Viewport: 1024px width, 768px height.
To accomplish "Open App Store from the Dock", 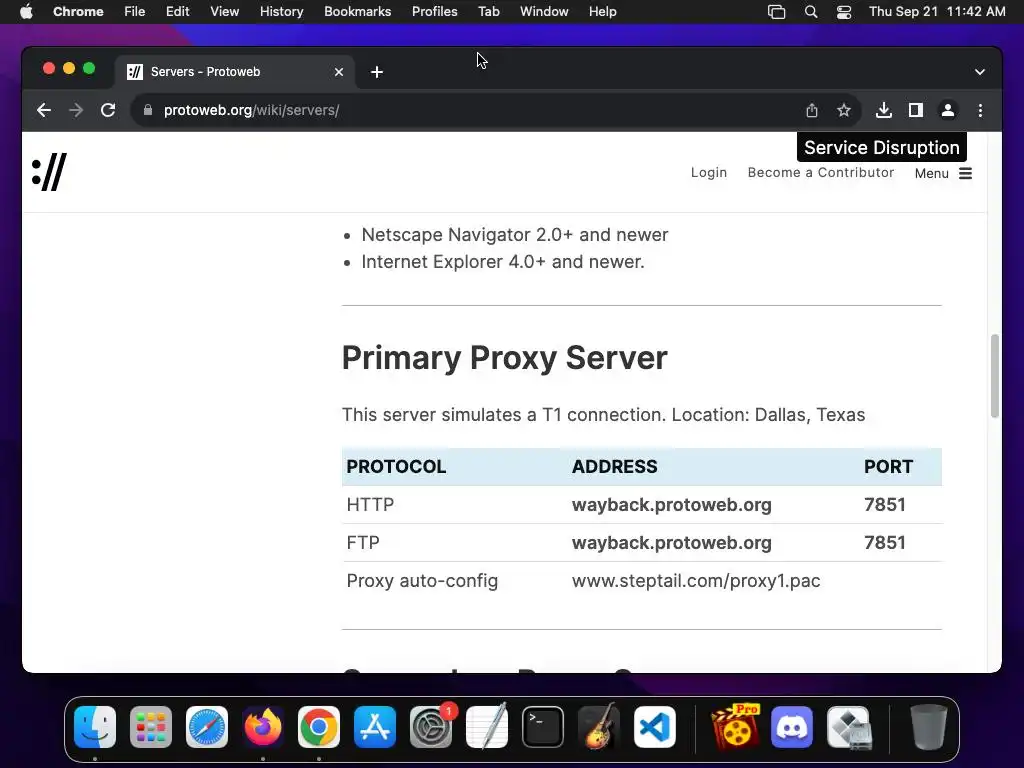I will pos(375,727).
